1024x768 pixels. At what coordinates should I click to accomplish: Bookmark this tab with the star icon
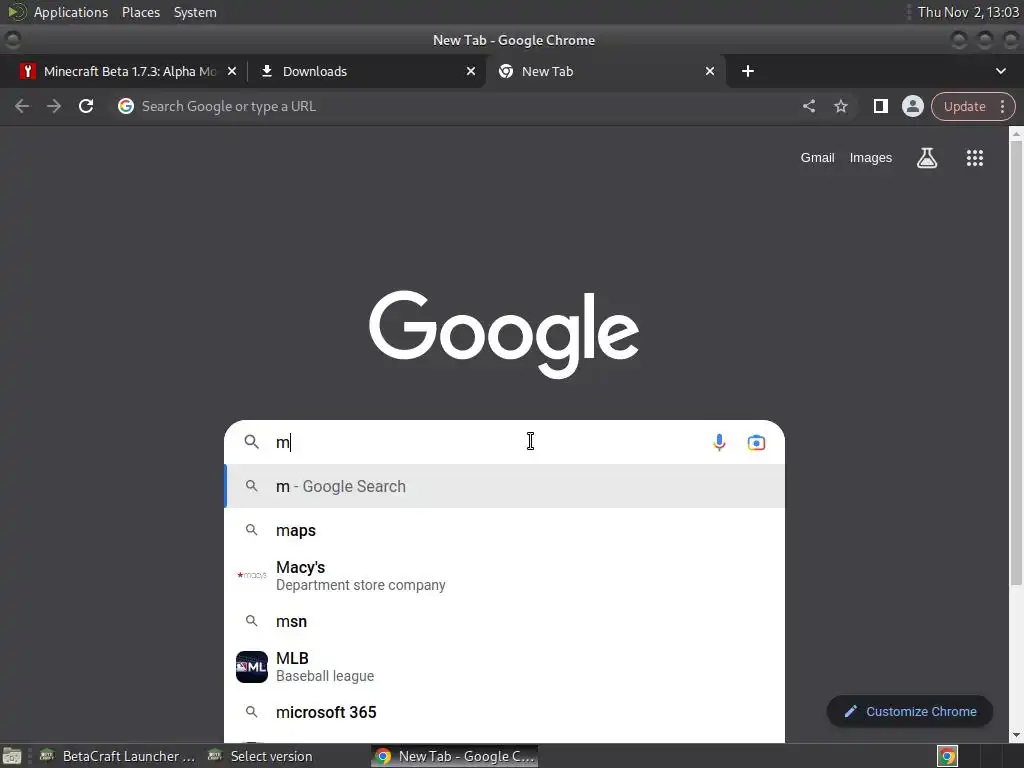[x=840, y=106]
